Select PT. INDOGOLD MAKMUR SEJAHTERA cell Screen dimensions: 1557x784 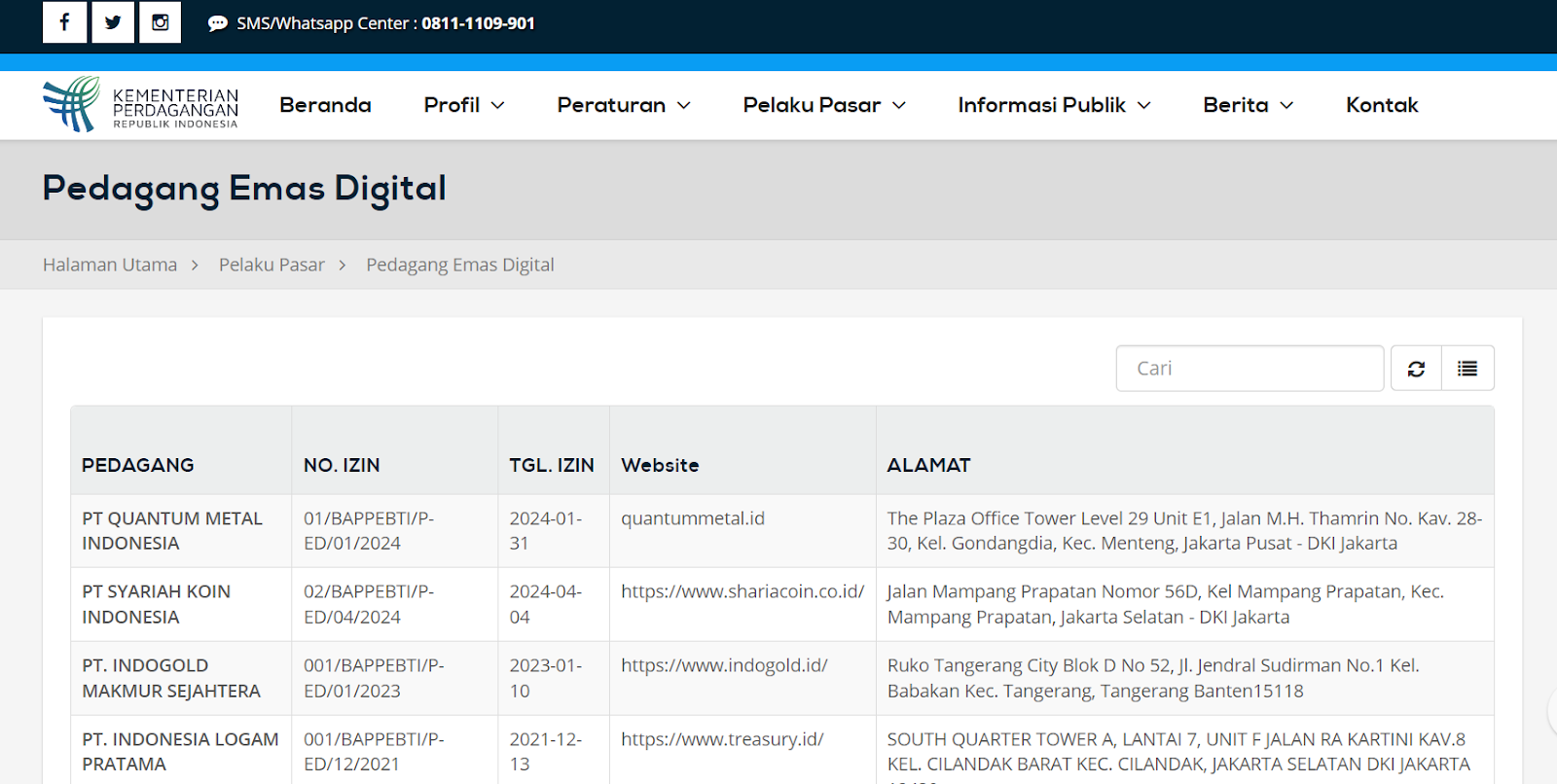click(x=181, y=678)
